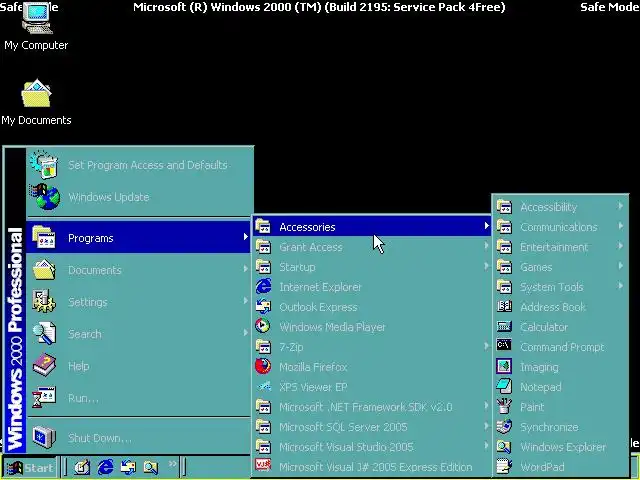Click the Run icon in Start menu
640x480 pixels.
tap(43, 397)
